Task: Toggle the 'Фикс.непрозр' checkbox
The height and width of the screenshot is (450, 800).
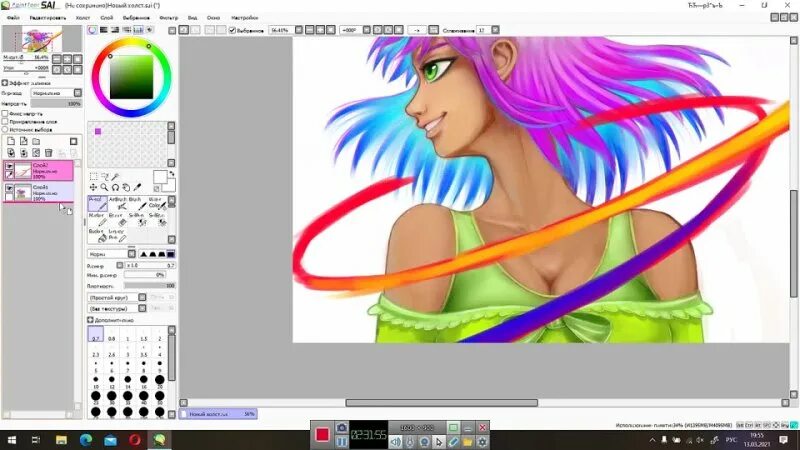Action: pos(5,113)
